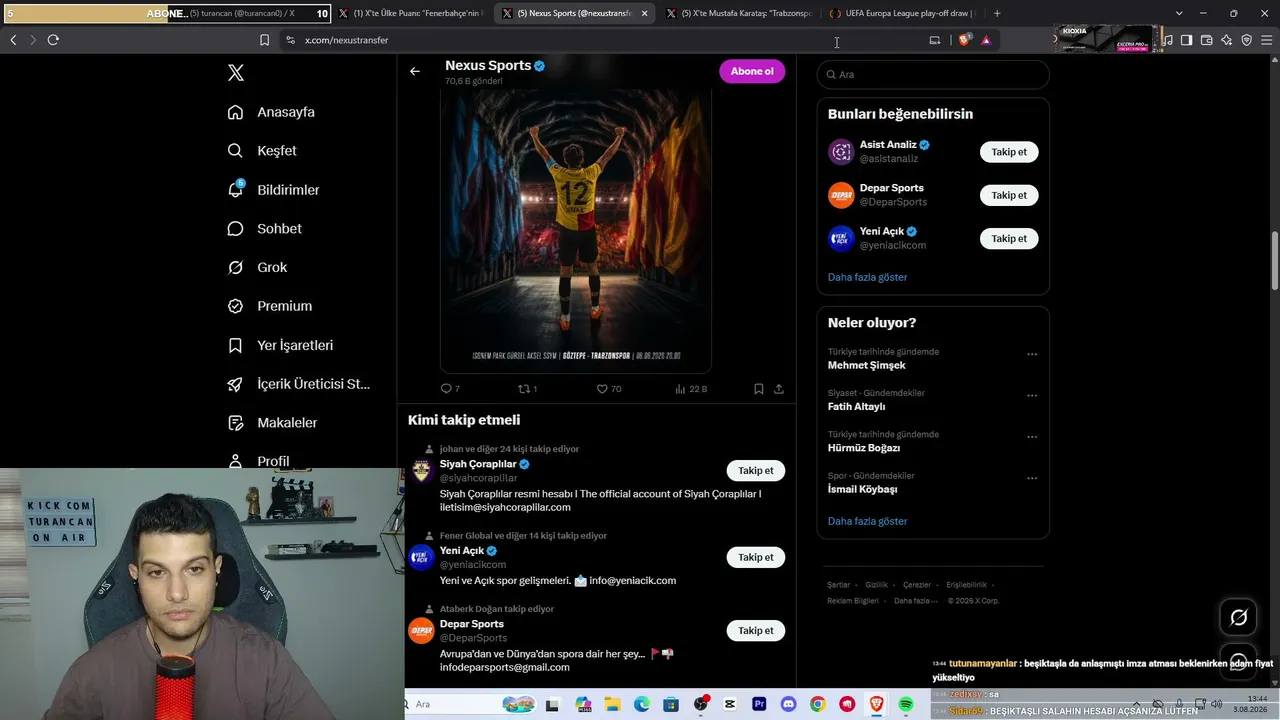The height and width of the screenshot is (720, 1280).
Task: Follow Asist Analiz account
Action: tap(1009, 152)
